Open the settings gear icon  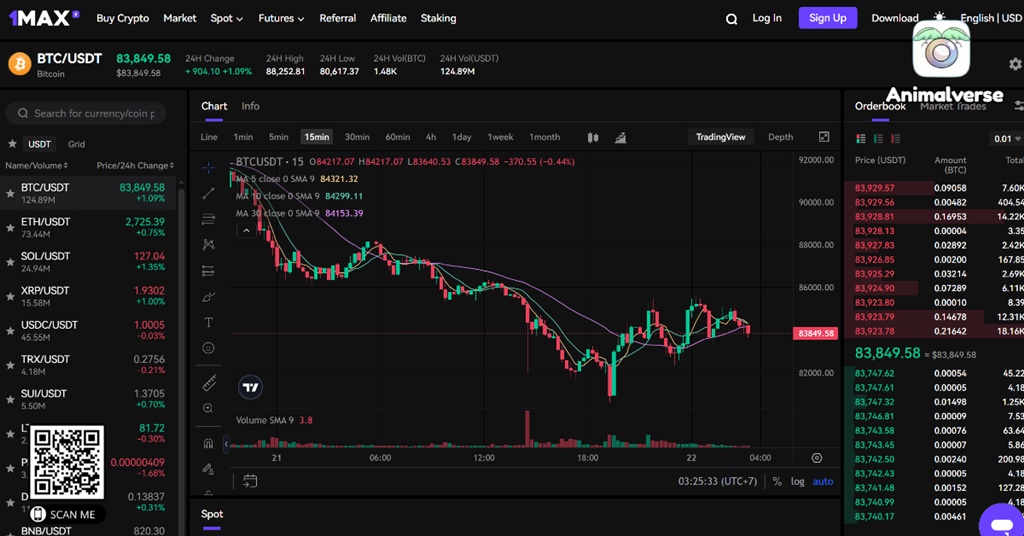(x=1016, y=64)
